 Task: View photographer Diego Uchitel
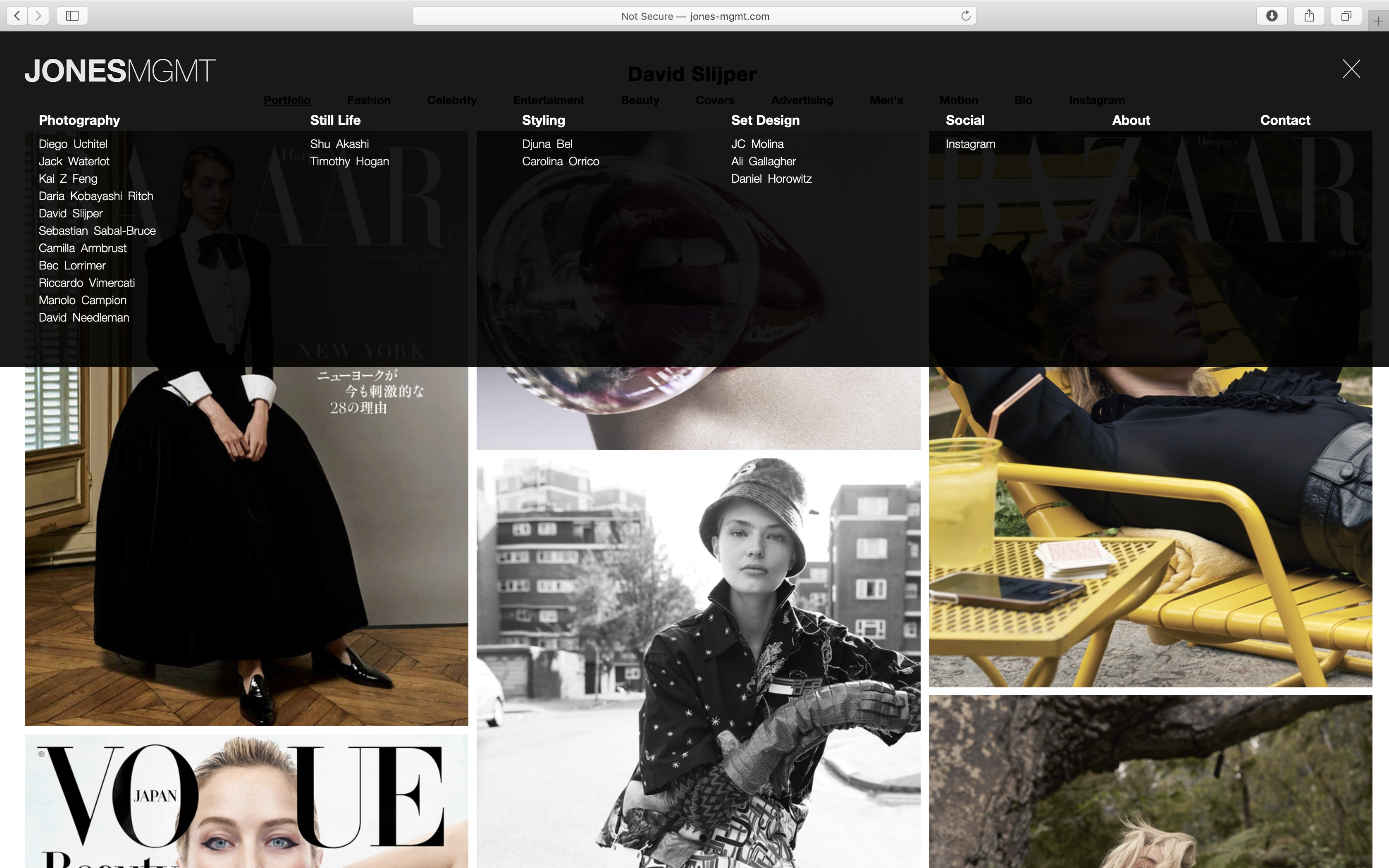[72, 144]
